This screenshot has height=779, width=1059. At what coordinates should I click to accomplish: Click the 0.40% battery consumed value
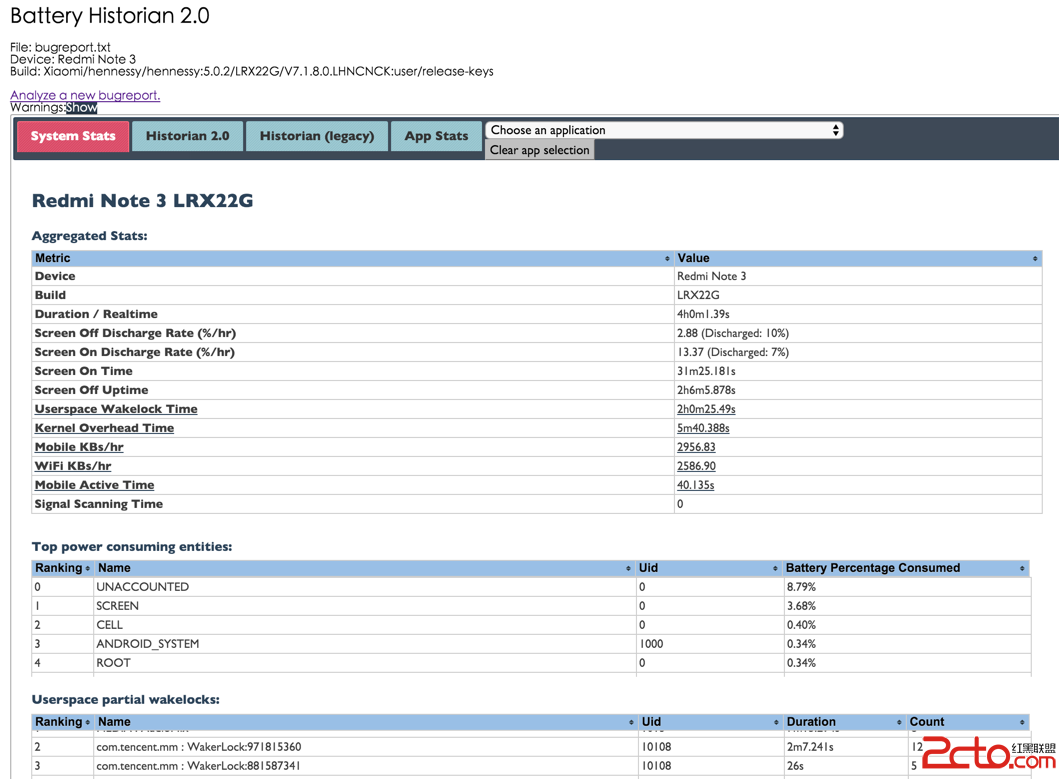pyautogui.click(x=802, y=625)
